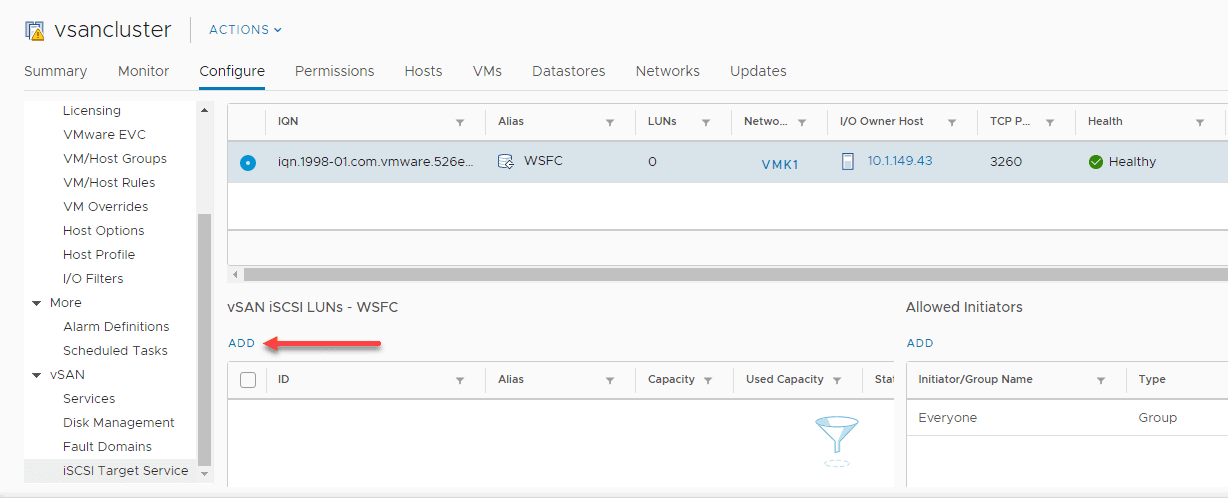
Task: Click the sidebar scroll up arrow
Action: pyautogui.click(x=205, y=109)
